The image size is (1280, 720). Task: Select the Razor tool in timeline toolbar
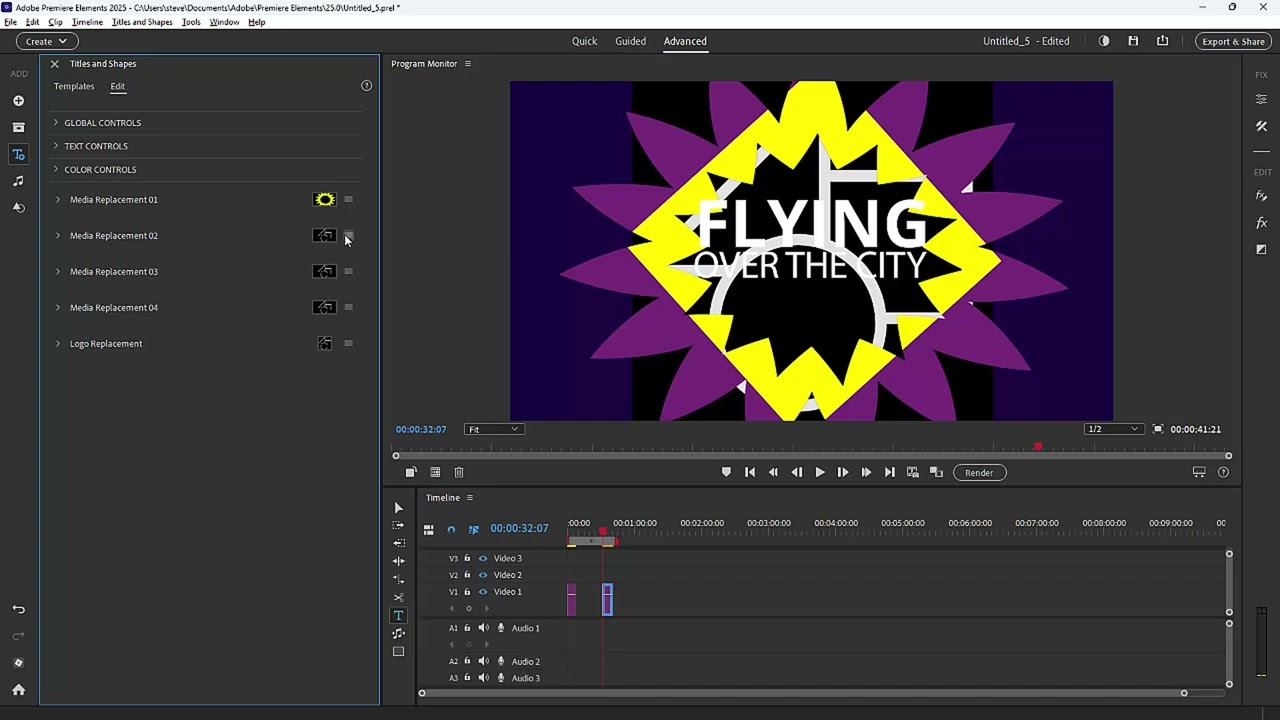pos(398,598)
